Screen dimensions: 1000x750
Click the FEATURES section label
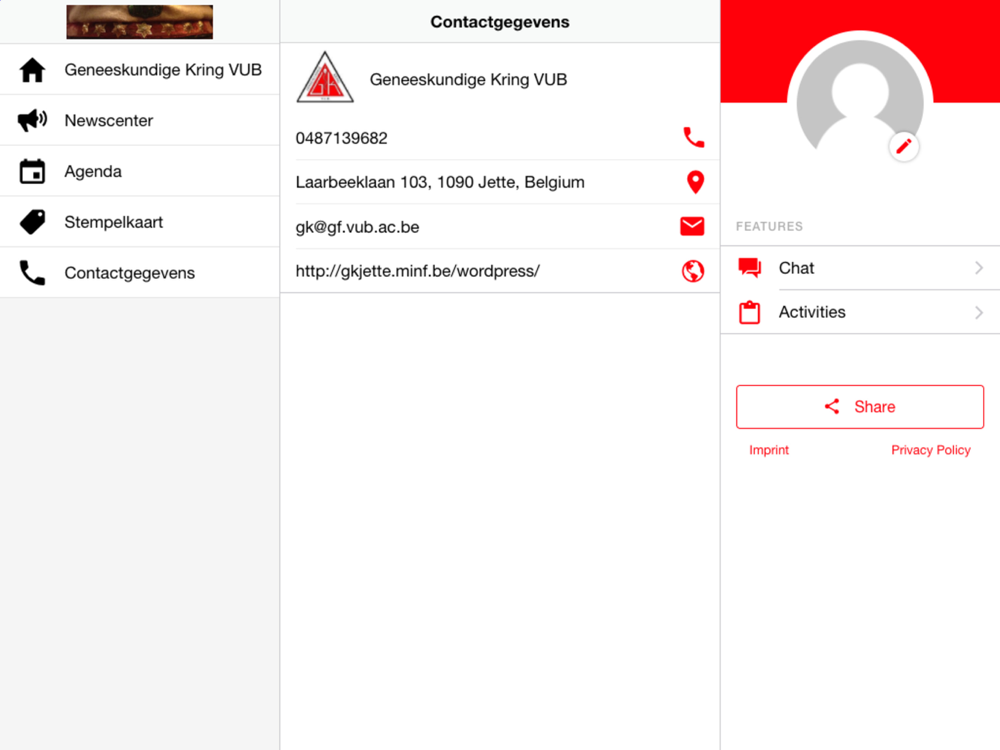pyautogui.click(x=769, y=226)
